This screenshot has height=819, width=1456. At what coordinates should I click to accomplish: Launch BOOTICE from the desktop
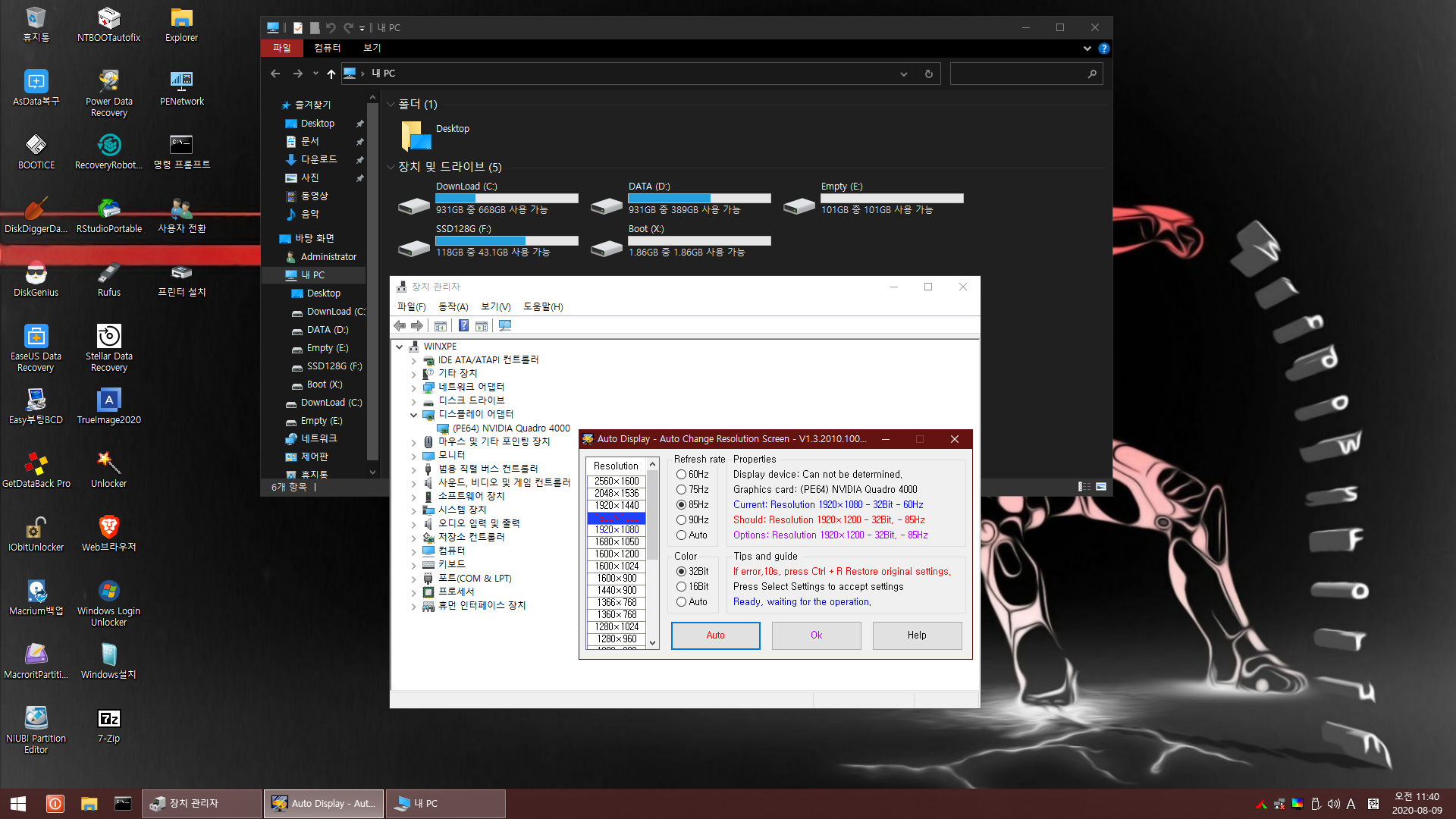36,152
